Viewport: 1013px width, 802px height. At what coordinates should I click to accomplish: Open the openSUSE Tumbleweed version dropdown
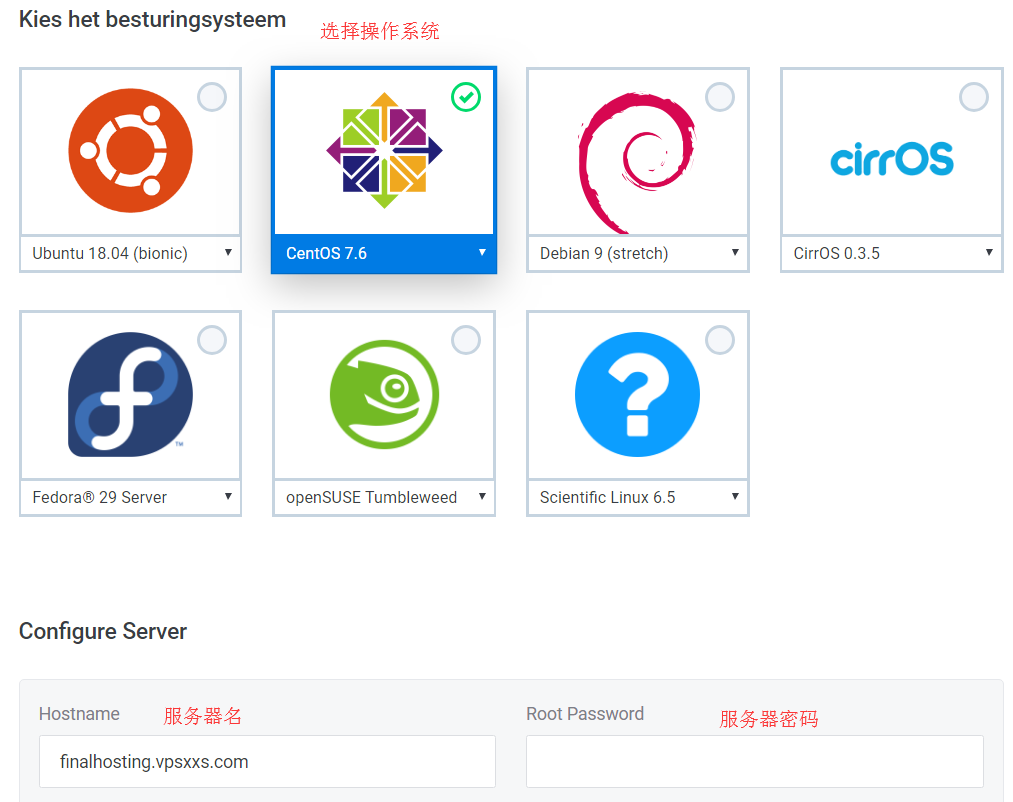click(x=384, y=497)
